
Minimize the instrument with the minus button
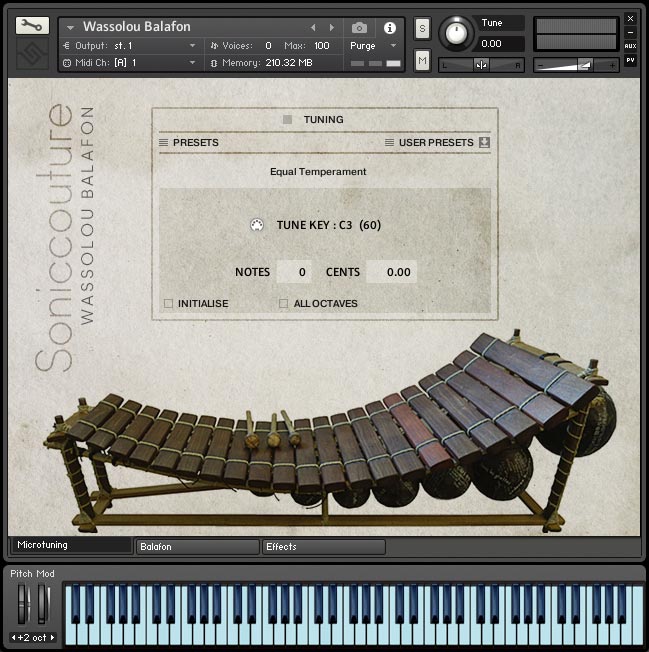pyautogui.click(x=630, y=32)
